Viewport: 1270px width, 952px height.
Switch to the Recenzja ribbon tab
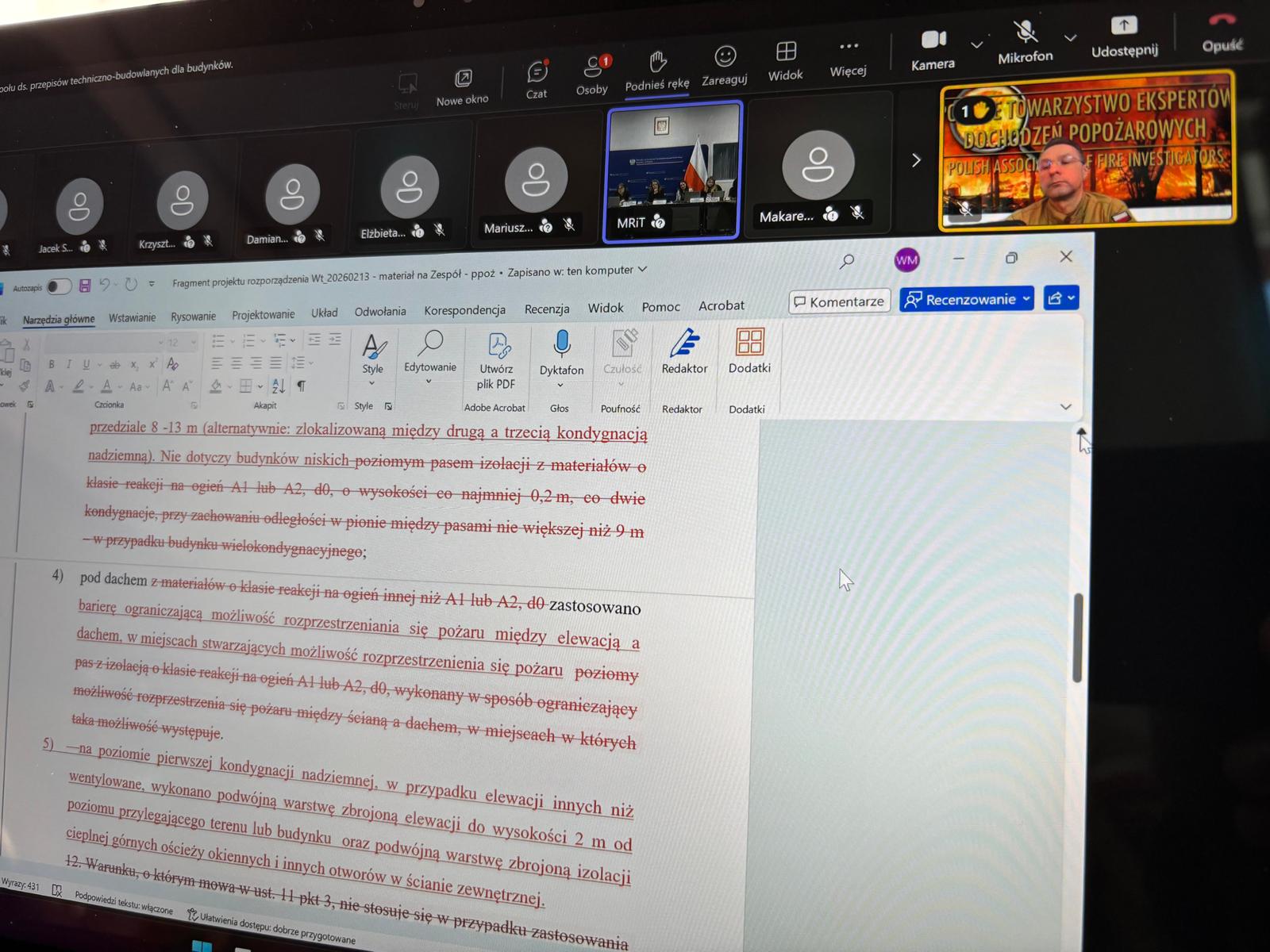tap(546, 309)
